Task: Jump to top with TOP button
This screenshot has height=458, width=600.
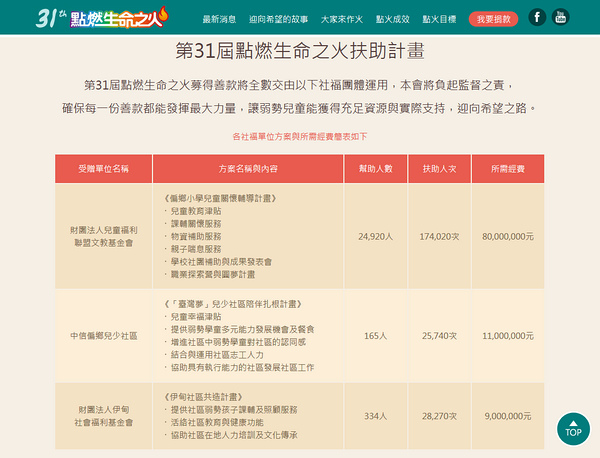Action: click(573, 429)
